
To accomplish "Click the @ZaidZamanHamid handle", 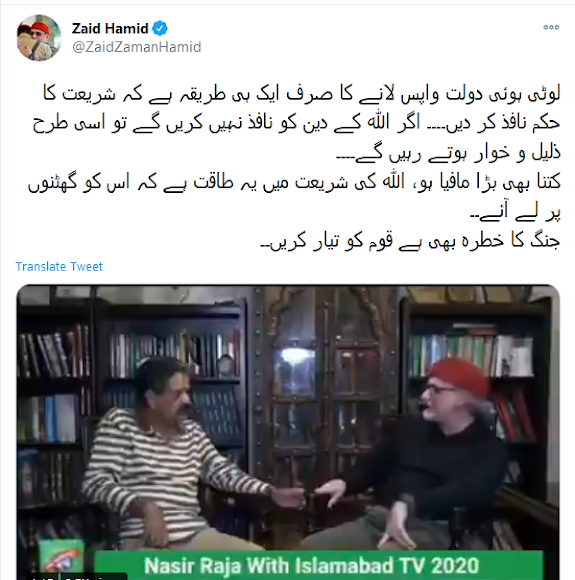I will [x=137, y=47].
